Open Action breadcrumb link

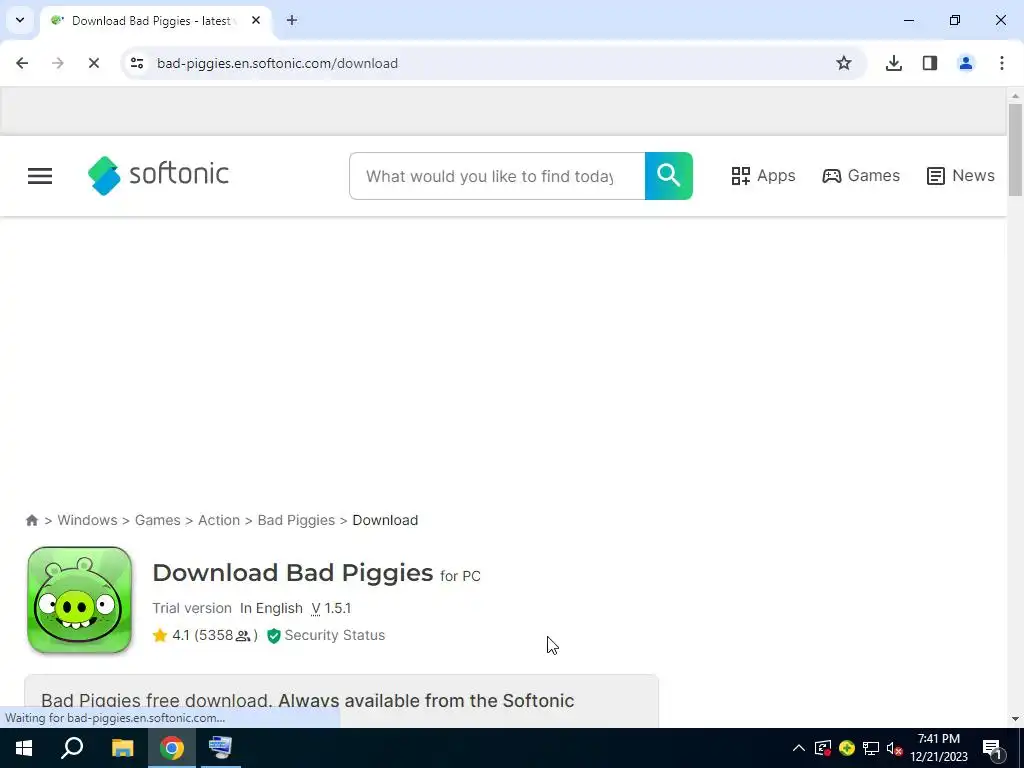tap(219, 520)
